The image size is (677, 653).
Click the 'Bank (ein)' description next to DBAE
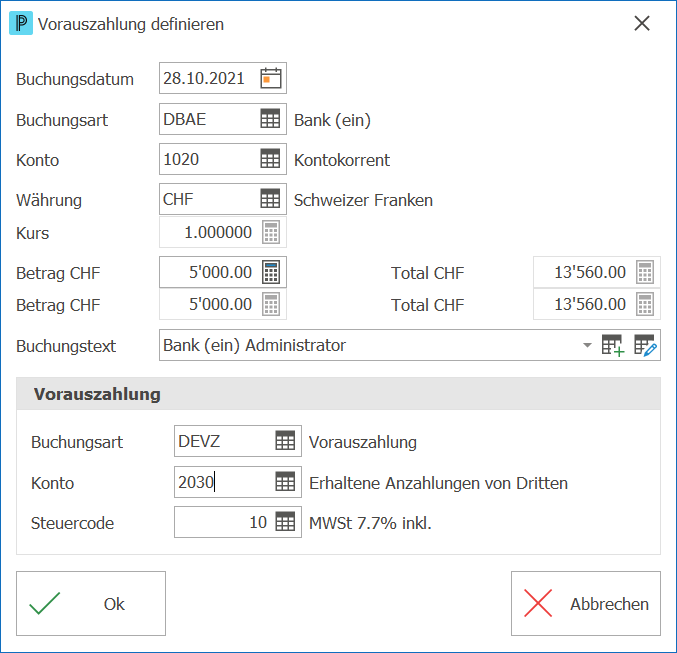tap(332, 120)
